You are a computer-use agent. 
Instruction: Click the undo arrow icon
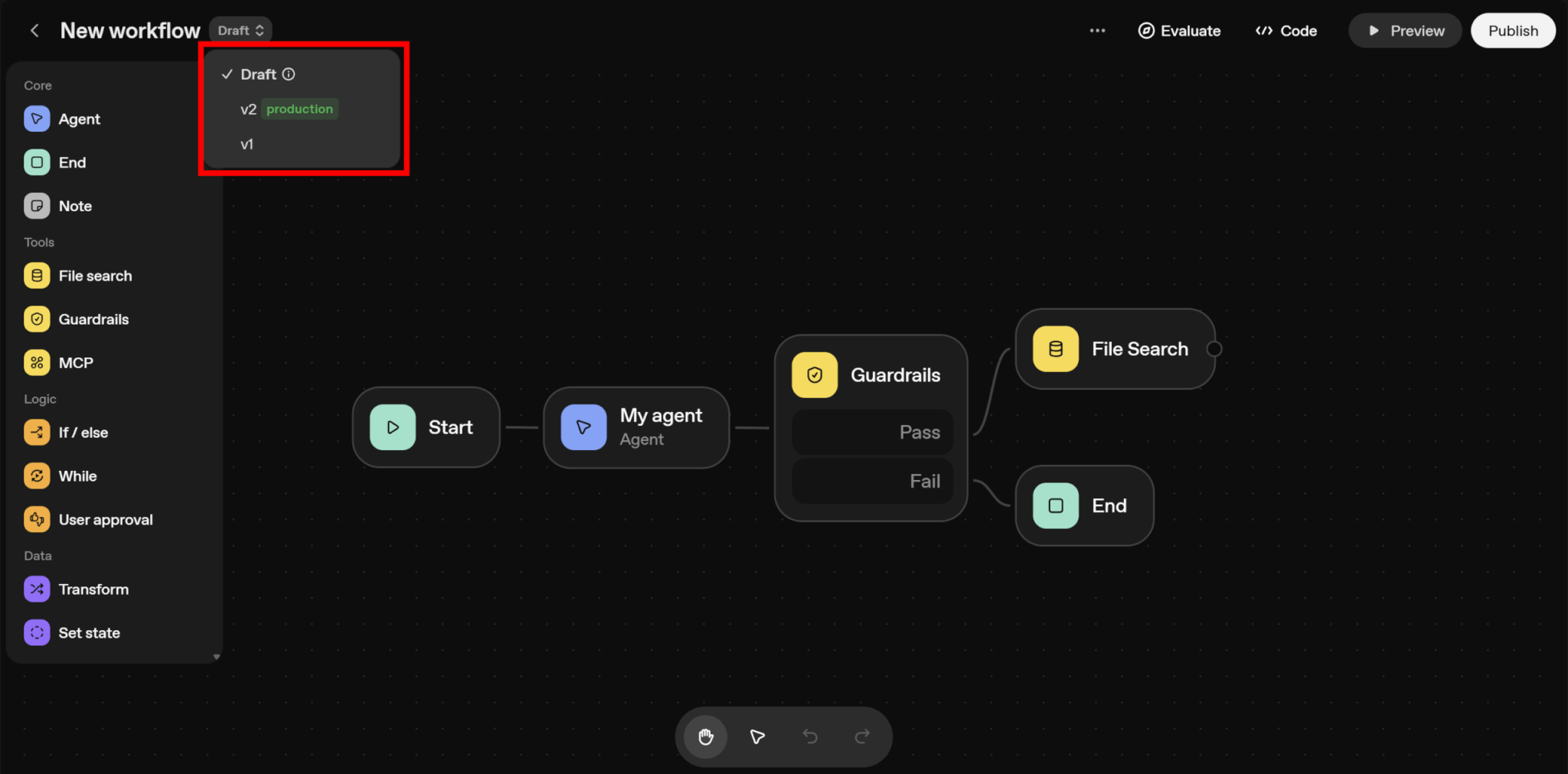pos(810,736)
